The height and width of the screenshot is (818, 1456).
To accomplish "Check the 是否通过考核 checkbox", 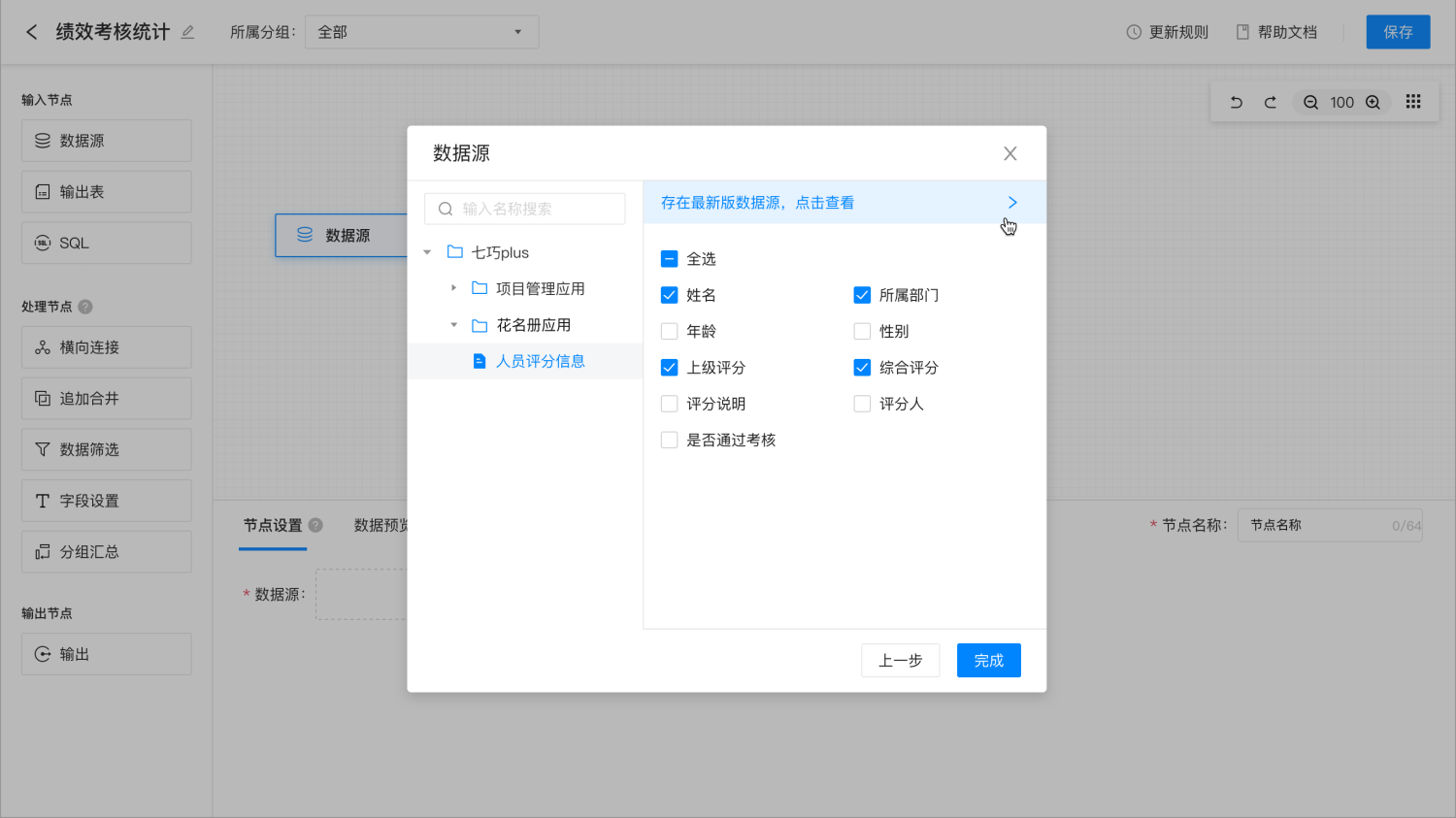I will pos(669,440).
